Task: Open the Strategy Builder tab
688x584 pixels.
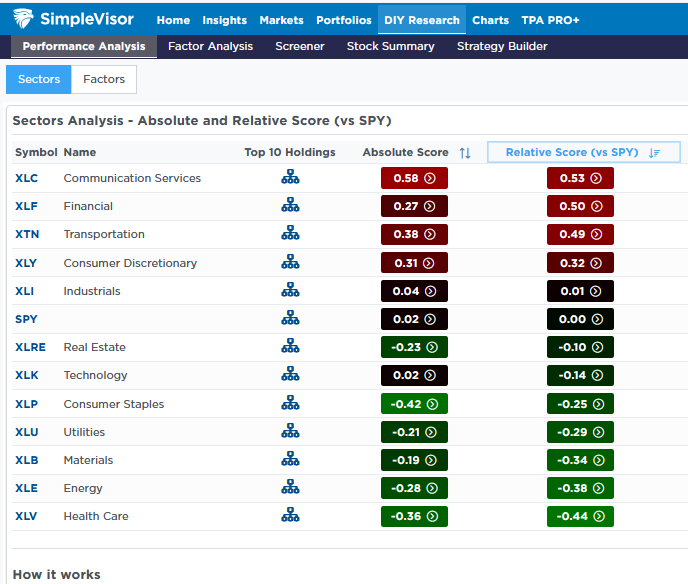Action: click(502, 46)
